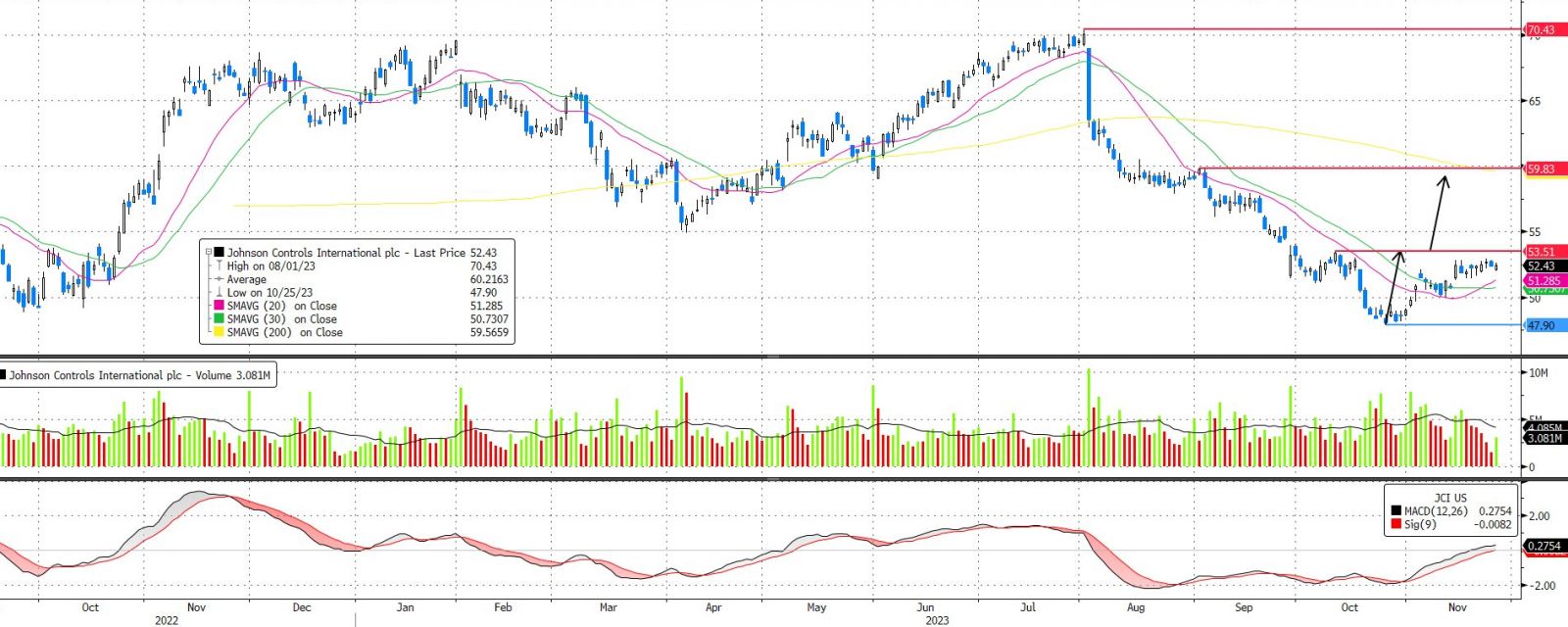
Task: Select 'SMAVG (200) on Close' legend text
Action: coord(285,332)
